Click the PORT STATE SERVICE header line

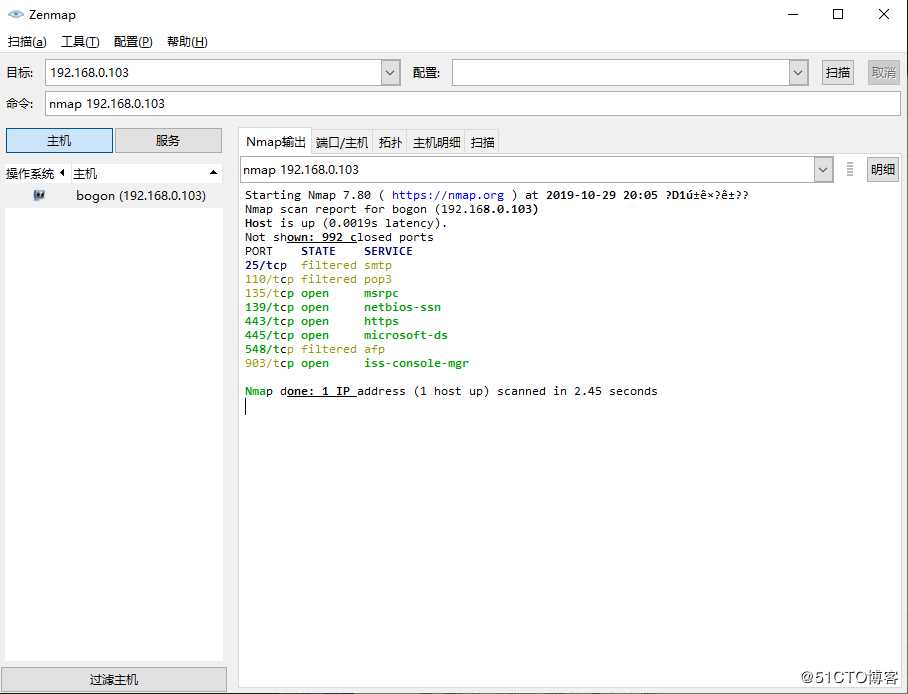click(328, 251)
